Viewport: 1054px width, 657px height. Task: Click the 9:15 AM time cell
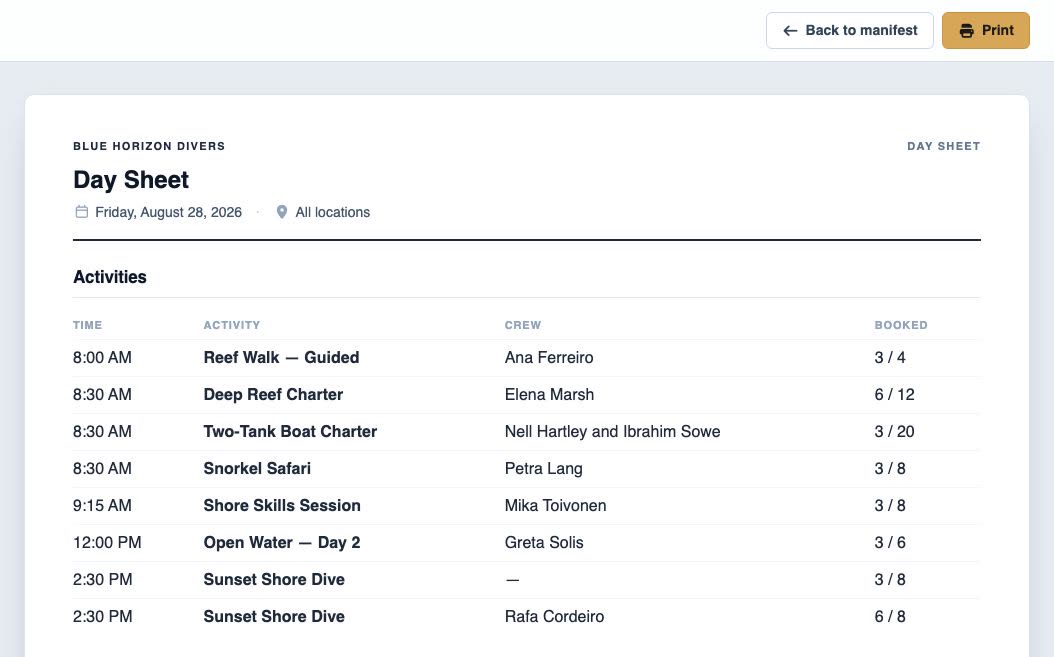pyautogui.click(x=102, y=505)
